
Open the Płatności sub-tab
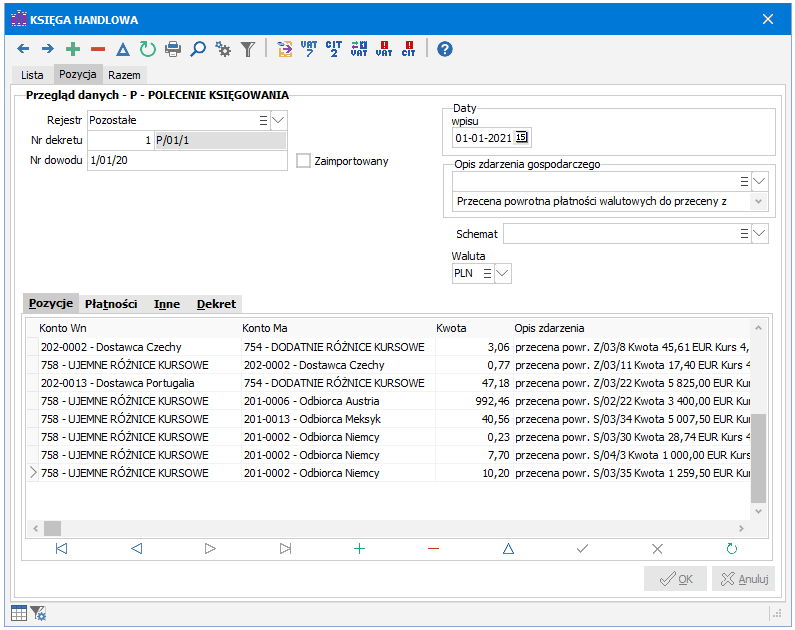click(x=111, y=304)
